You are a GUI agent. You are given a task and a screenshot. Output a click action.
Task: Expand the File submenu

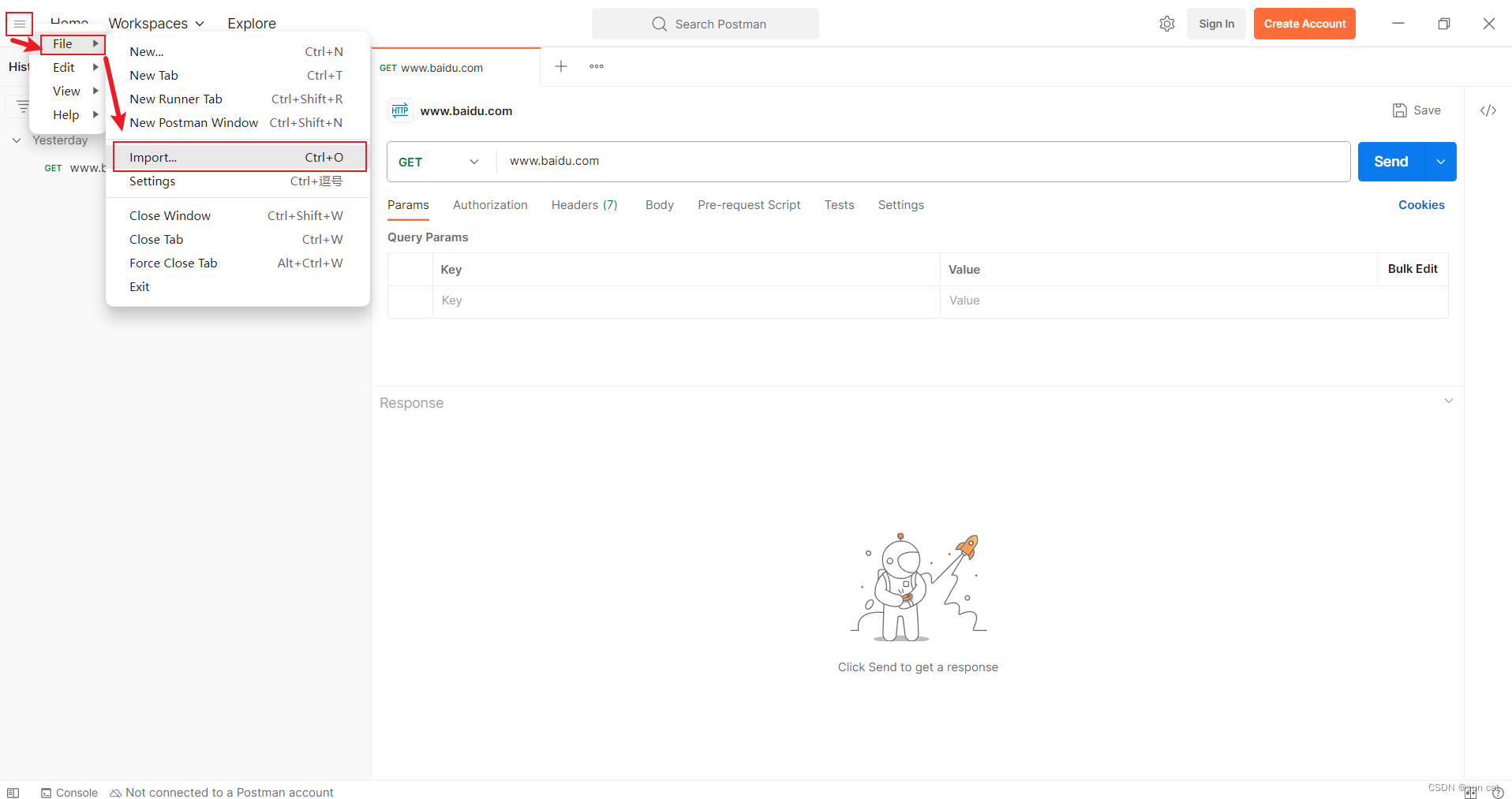coord(73,44)
